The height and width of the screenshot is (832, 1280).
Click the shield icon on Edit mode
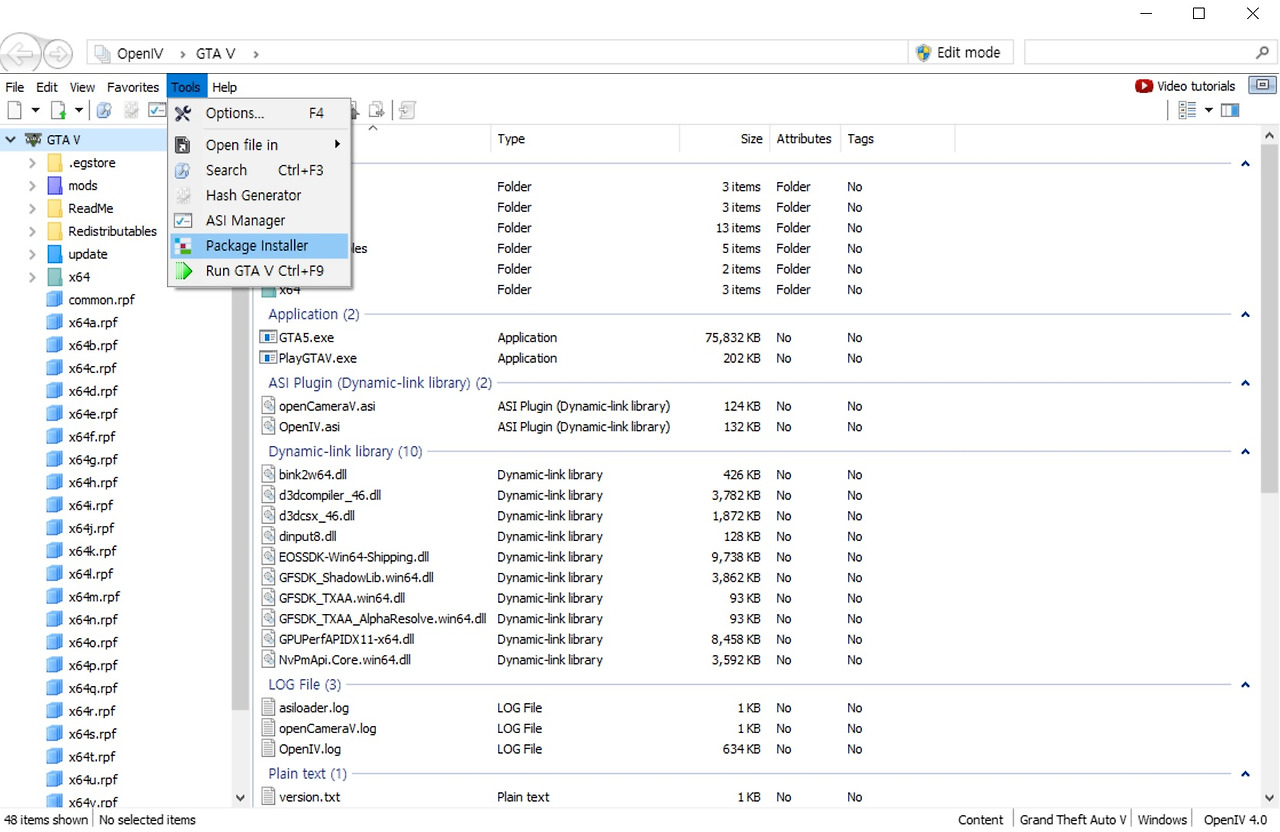923,52
